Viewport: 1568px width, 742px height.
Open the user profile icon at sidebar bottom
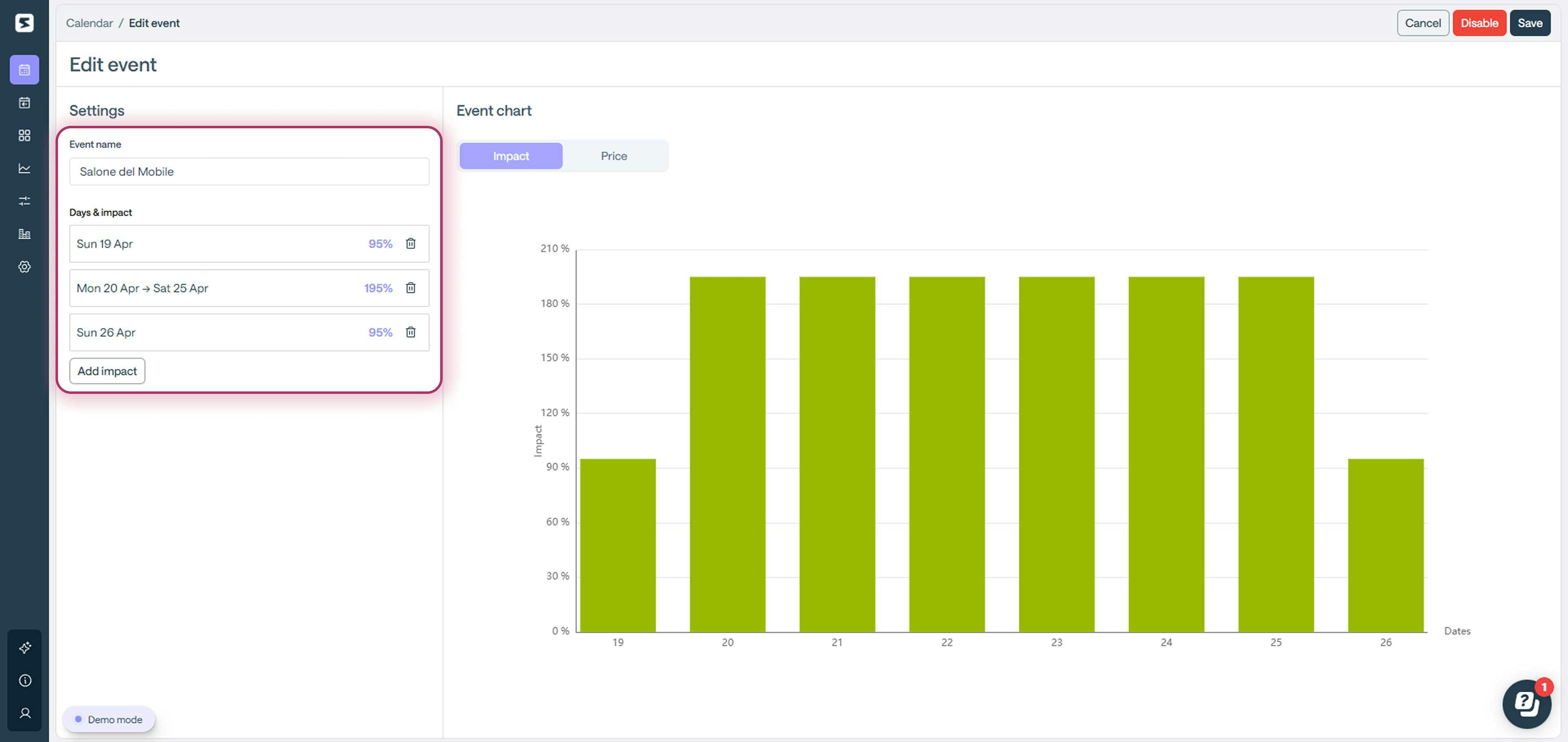(x=24, y=713)
